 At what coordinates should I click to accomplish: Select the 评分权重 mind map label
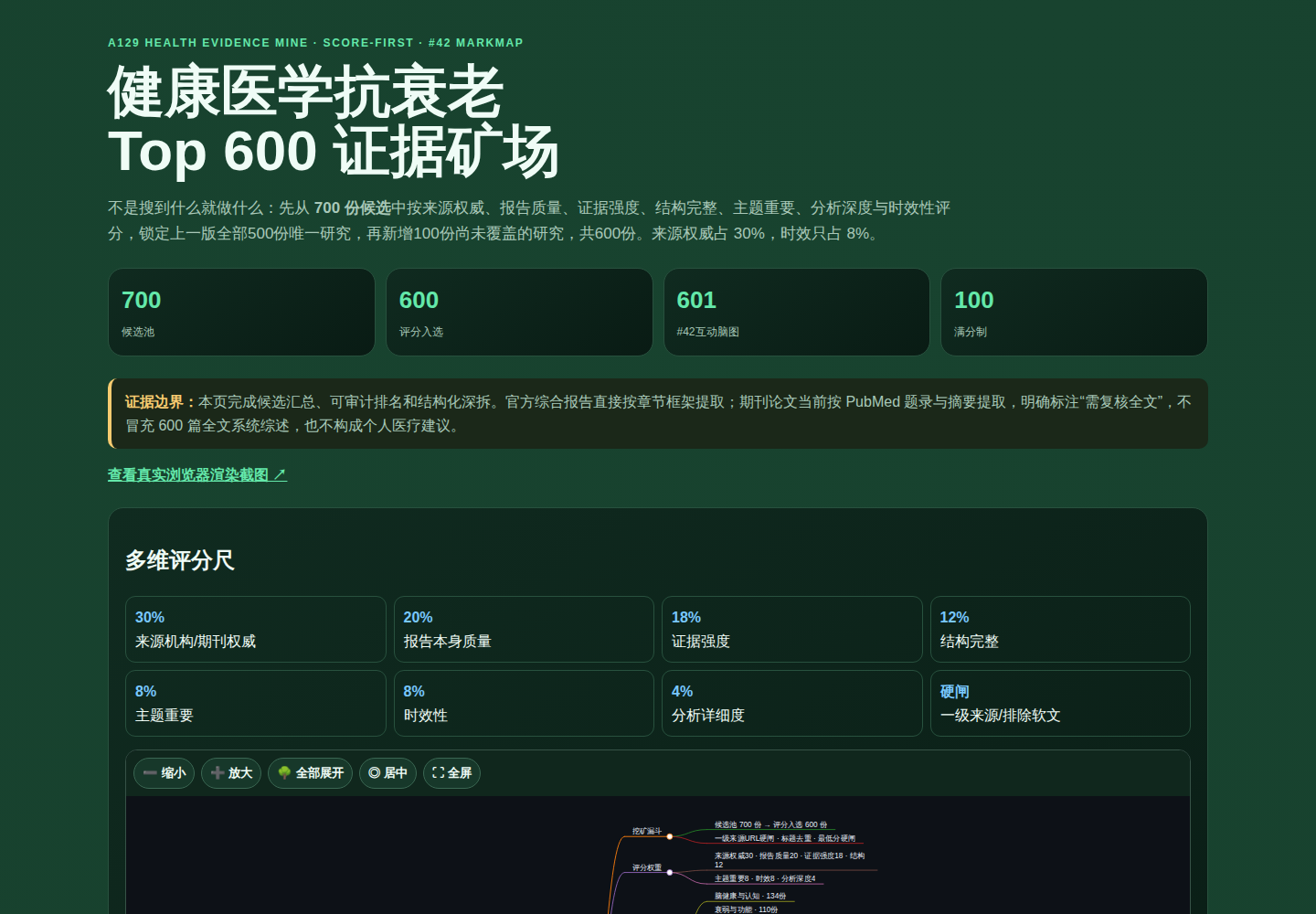[647, 867]
